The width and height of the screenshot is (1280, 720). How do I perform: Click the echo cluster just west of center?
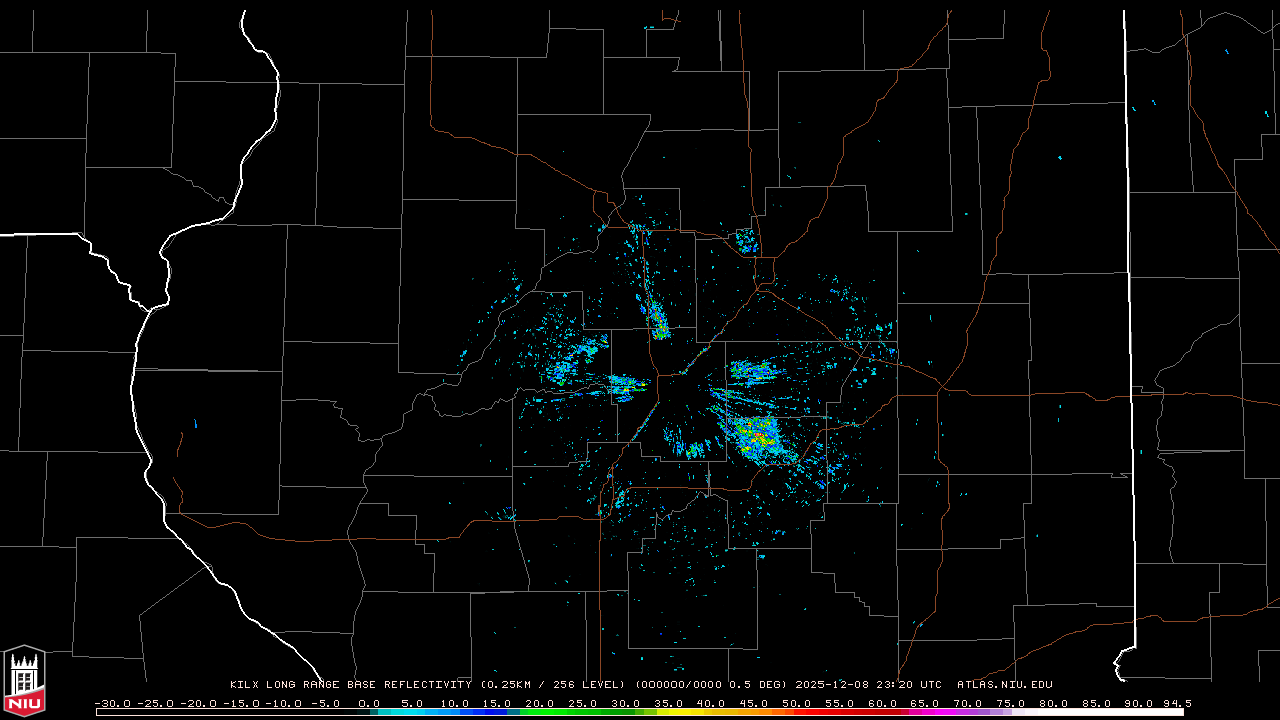tap(626, 384)
